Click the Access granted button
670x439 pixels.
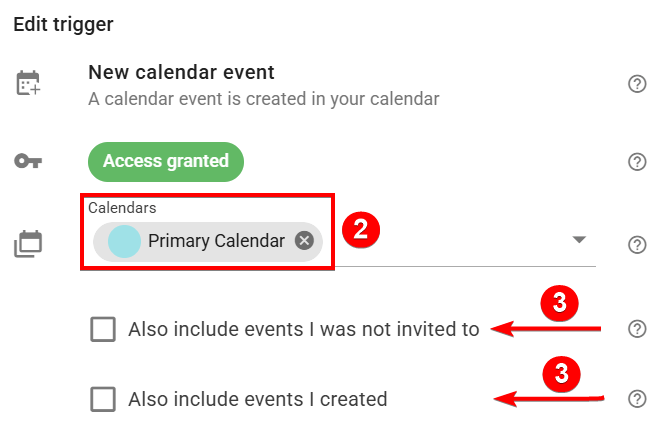(x=166, y=161)
